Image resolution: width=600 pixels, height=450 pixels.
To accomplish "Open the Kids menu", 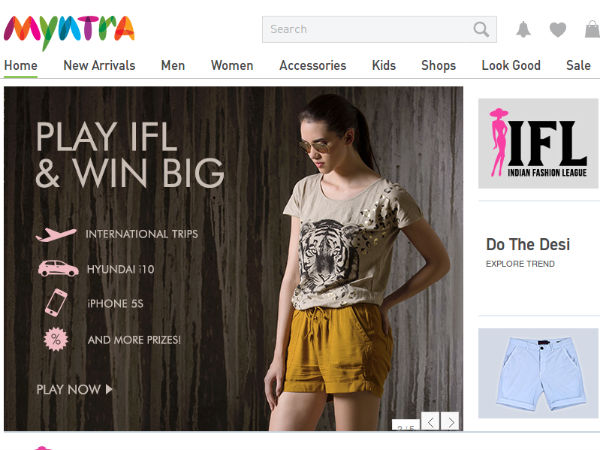I will click(383, 66).
